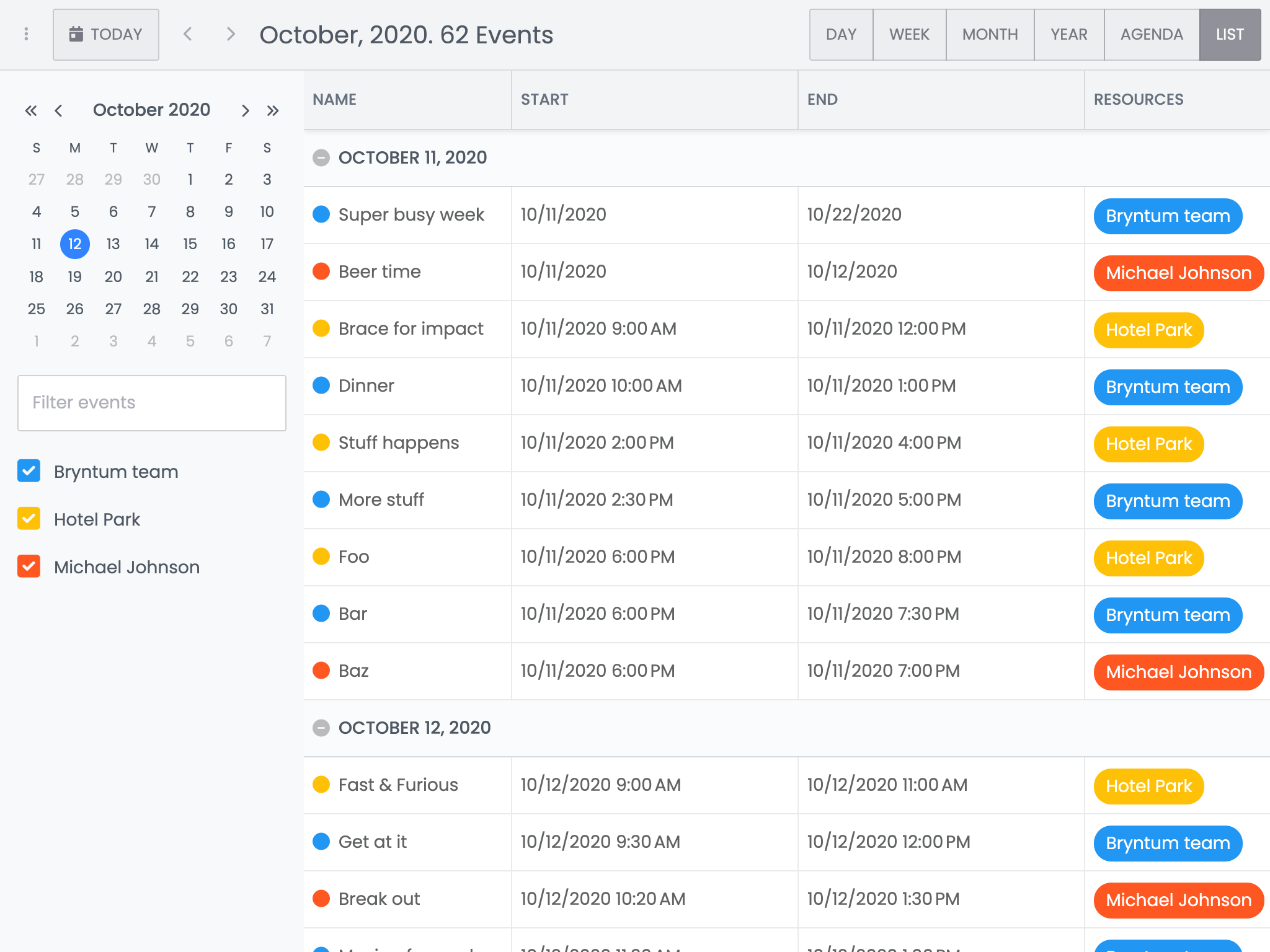Click the calendar icon on the Today button
The width and height of the screenshot is (1270, 952).
(76, 34)
